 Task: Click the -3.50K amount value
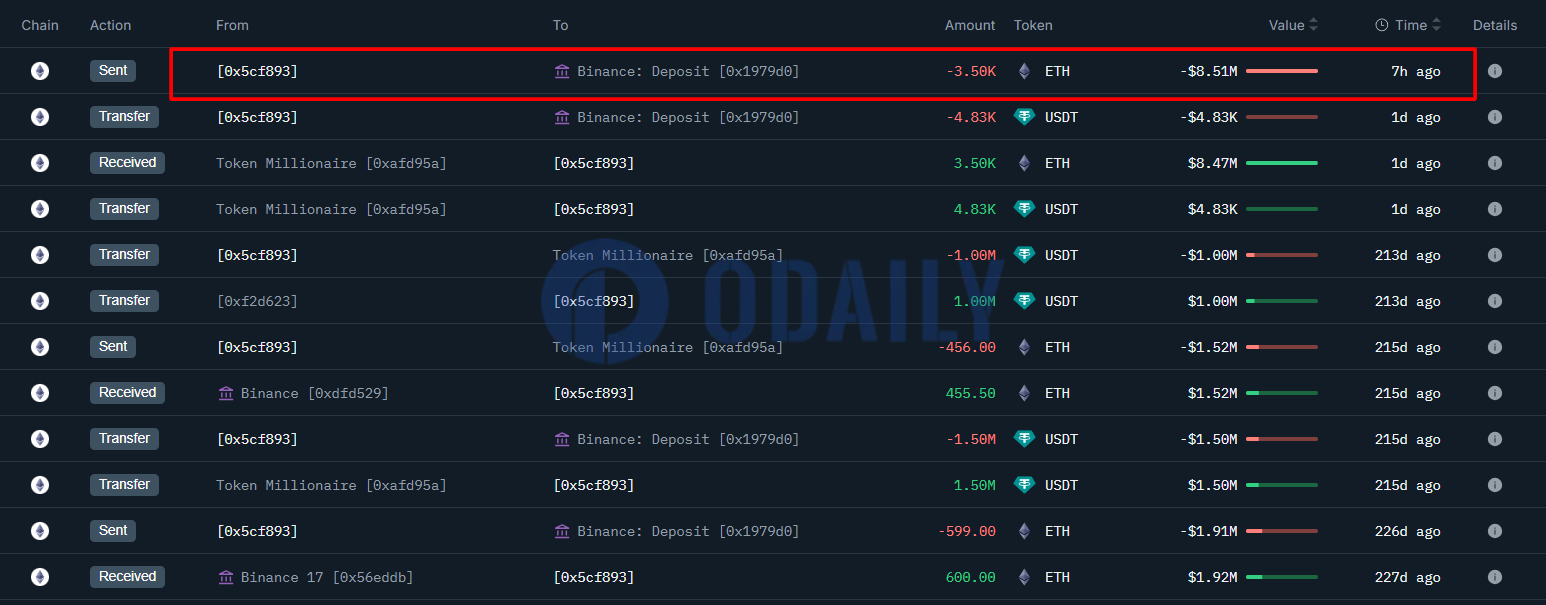coord(970,71)
